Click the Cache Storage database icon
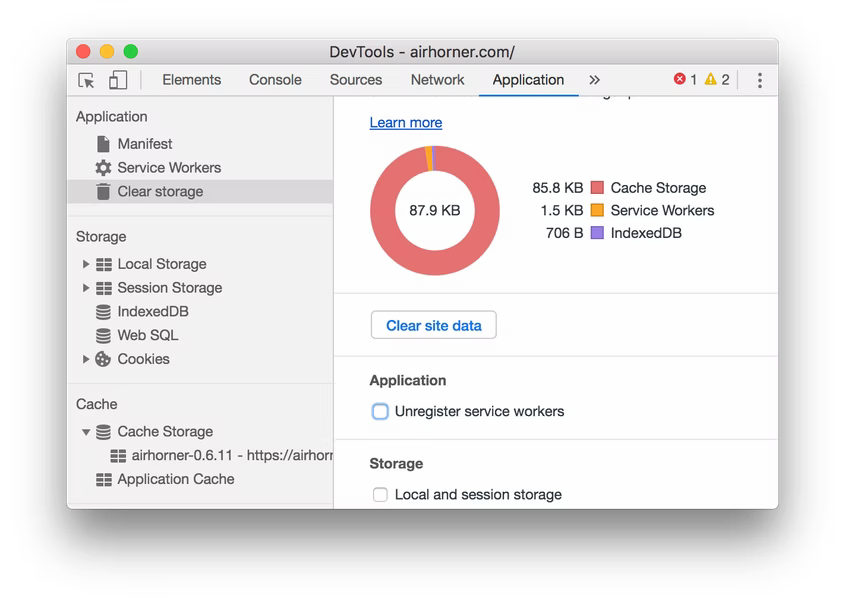845x604 pixels. tap(103, 432)
